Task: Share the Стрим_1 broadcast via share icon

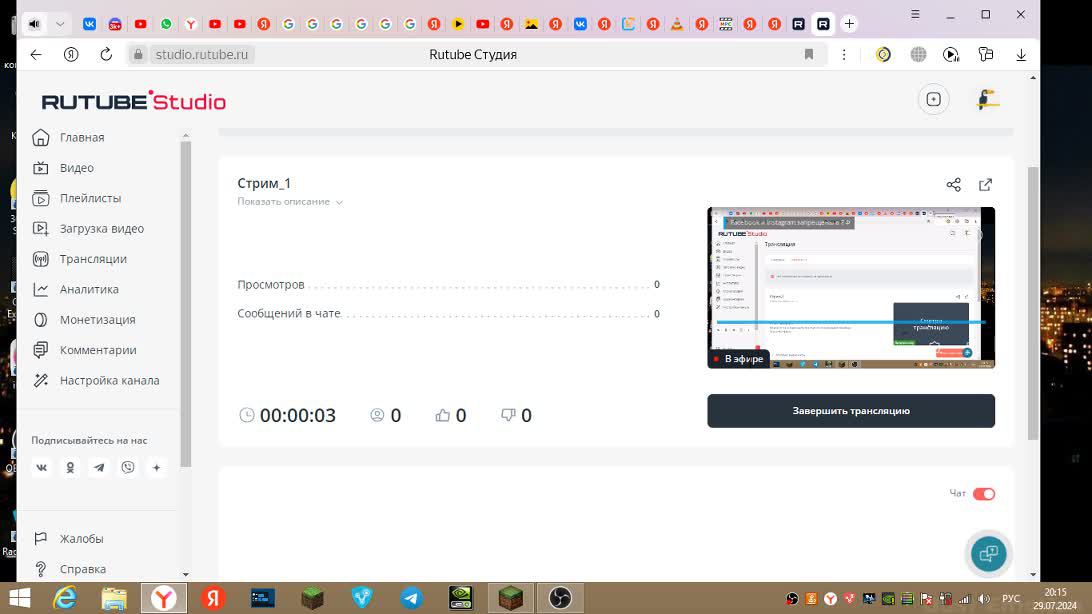Action: [x=953, y=184]
